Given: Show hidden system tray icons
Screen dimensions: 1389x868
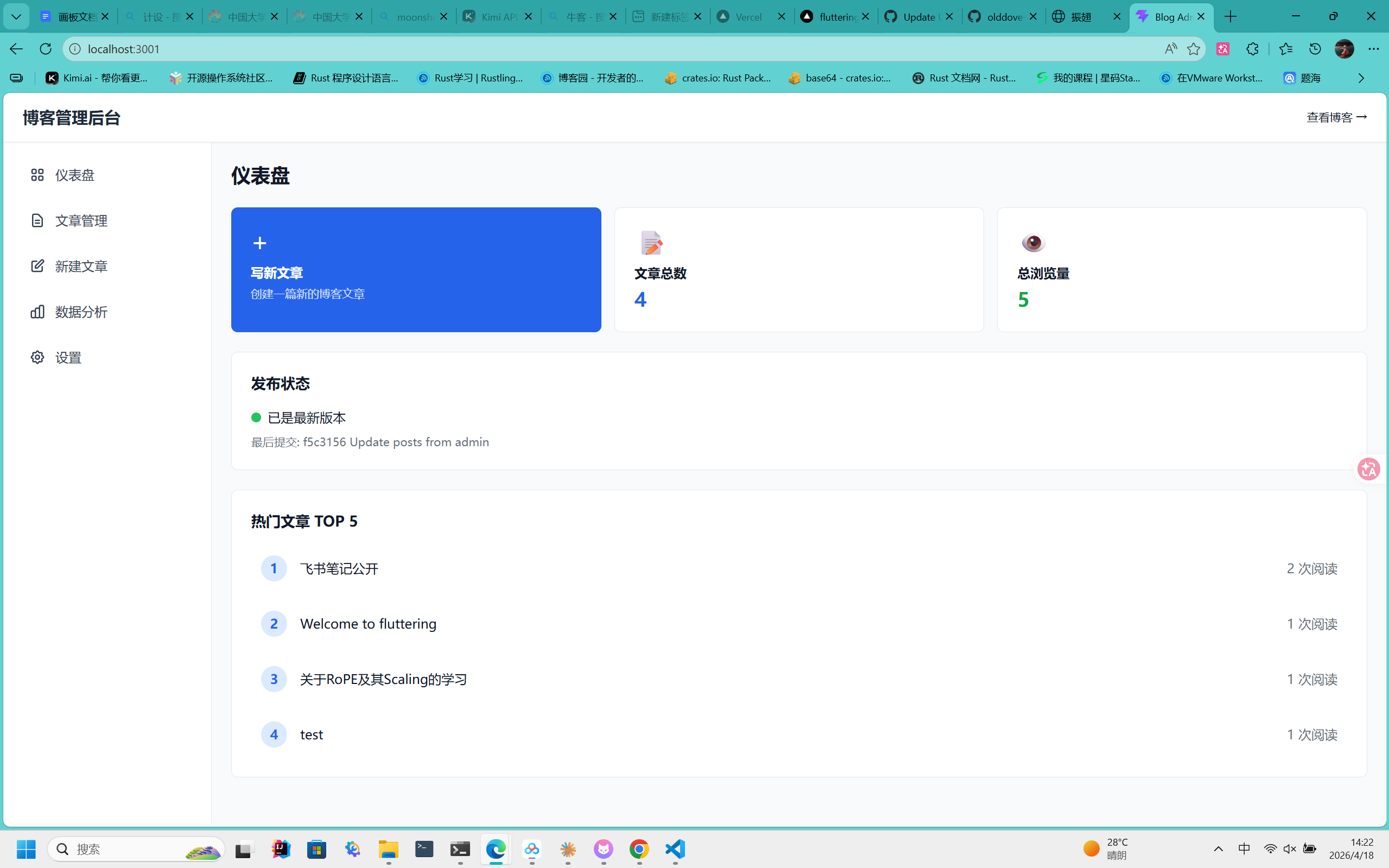Looking at the screenshot, I should click(1218, 848).
